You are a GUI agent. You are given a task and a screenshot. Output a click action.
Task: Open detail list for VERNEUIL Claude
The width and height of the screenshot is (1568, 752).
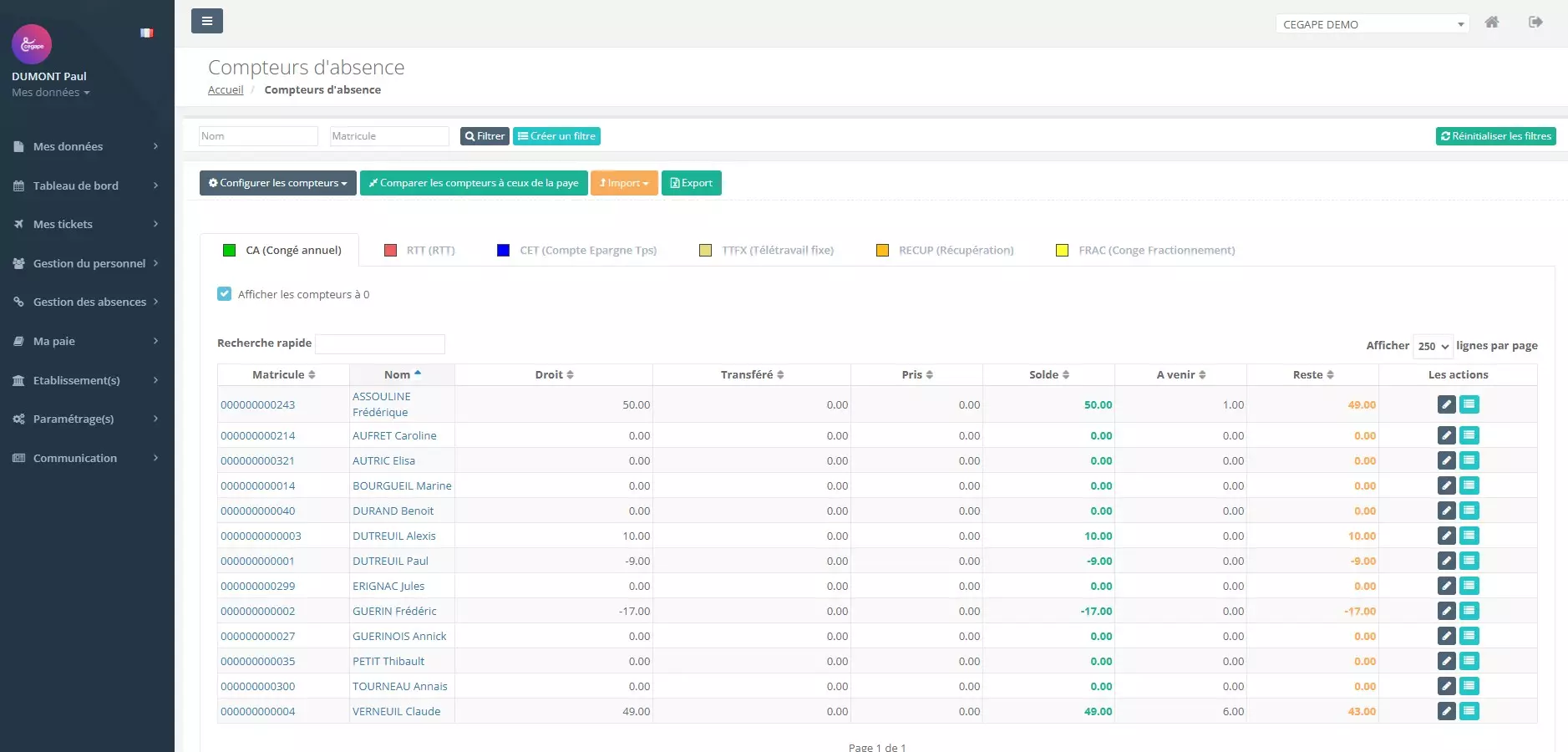click(1469, 711)
